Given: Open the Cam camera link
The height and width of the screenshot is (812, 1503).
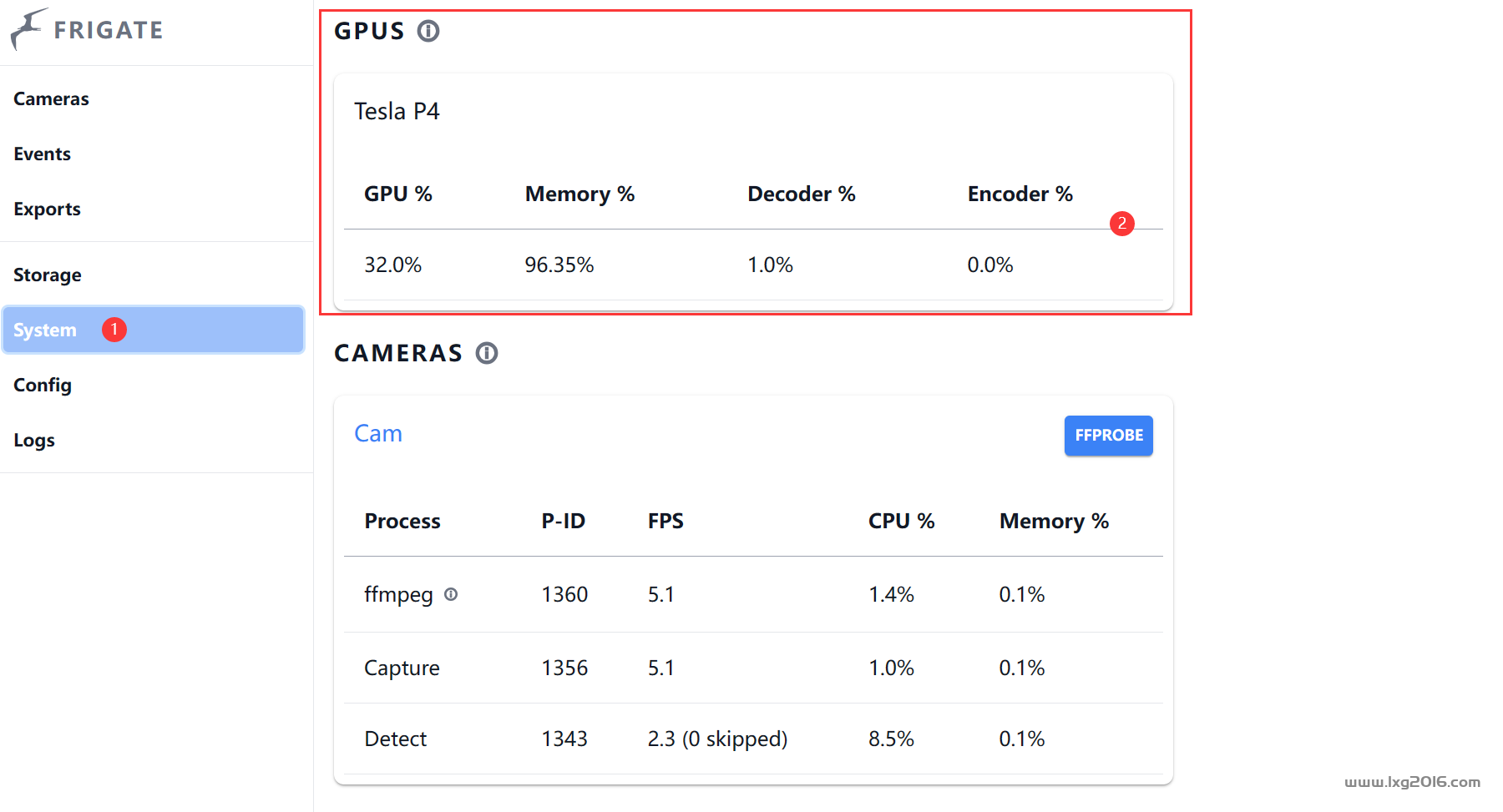Looking at the screenshot, I should click(x=378, y=433).
